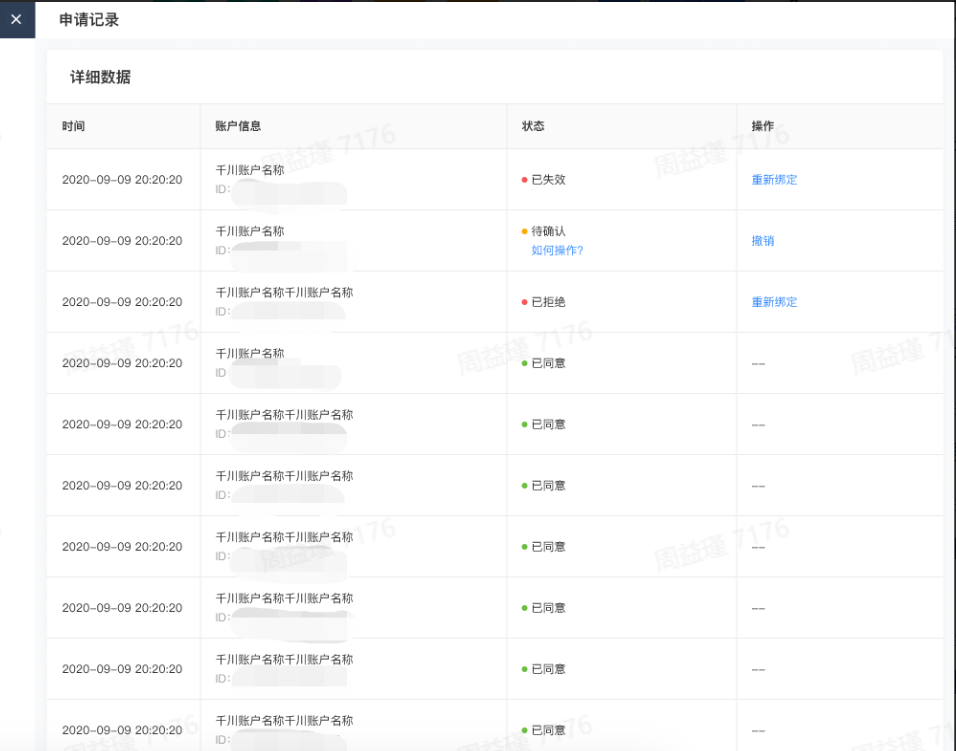Click 重新绑定 in the 已拒绝 row
The width and height of the screenshot is (956, 751).
click(x=774, y=302)
